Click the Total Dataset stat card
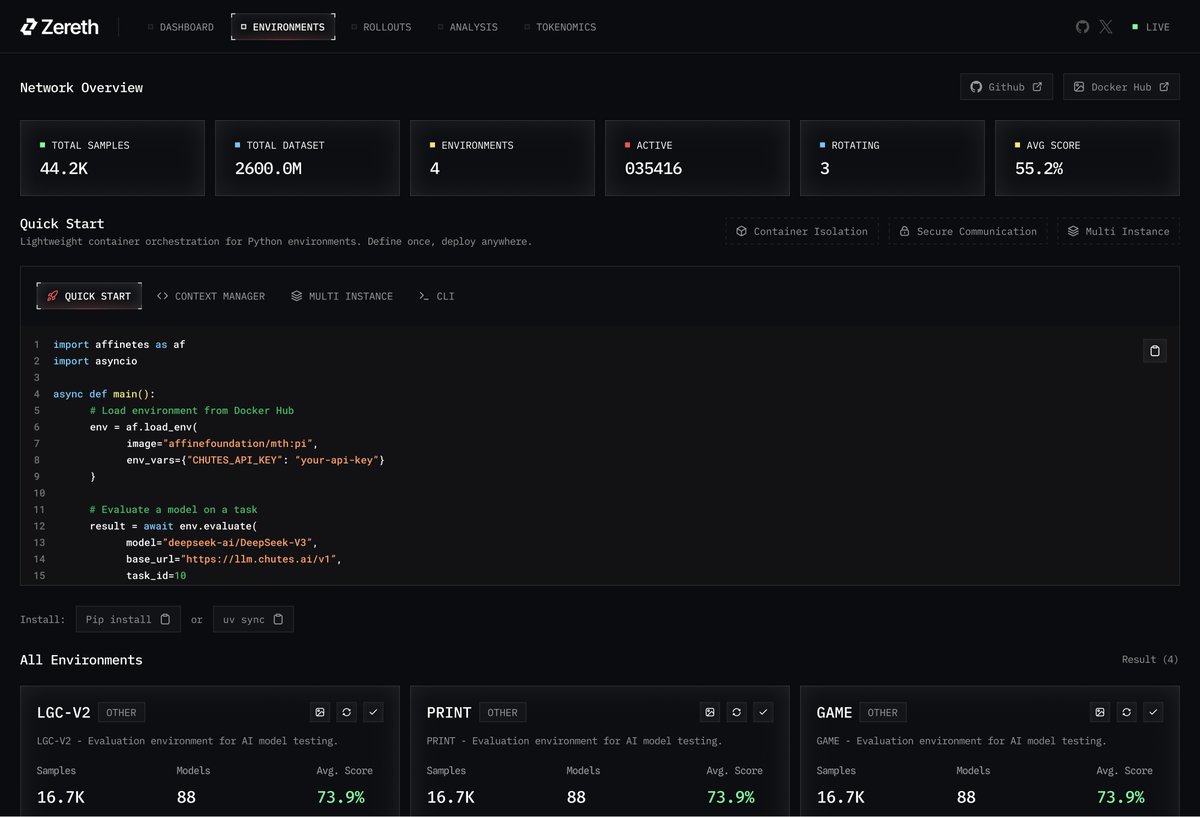1200x817 pixels. pos(307,158)
